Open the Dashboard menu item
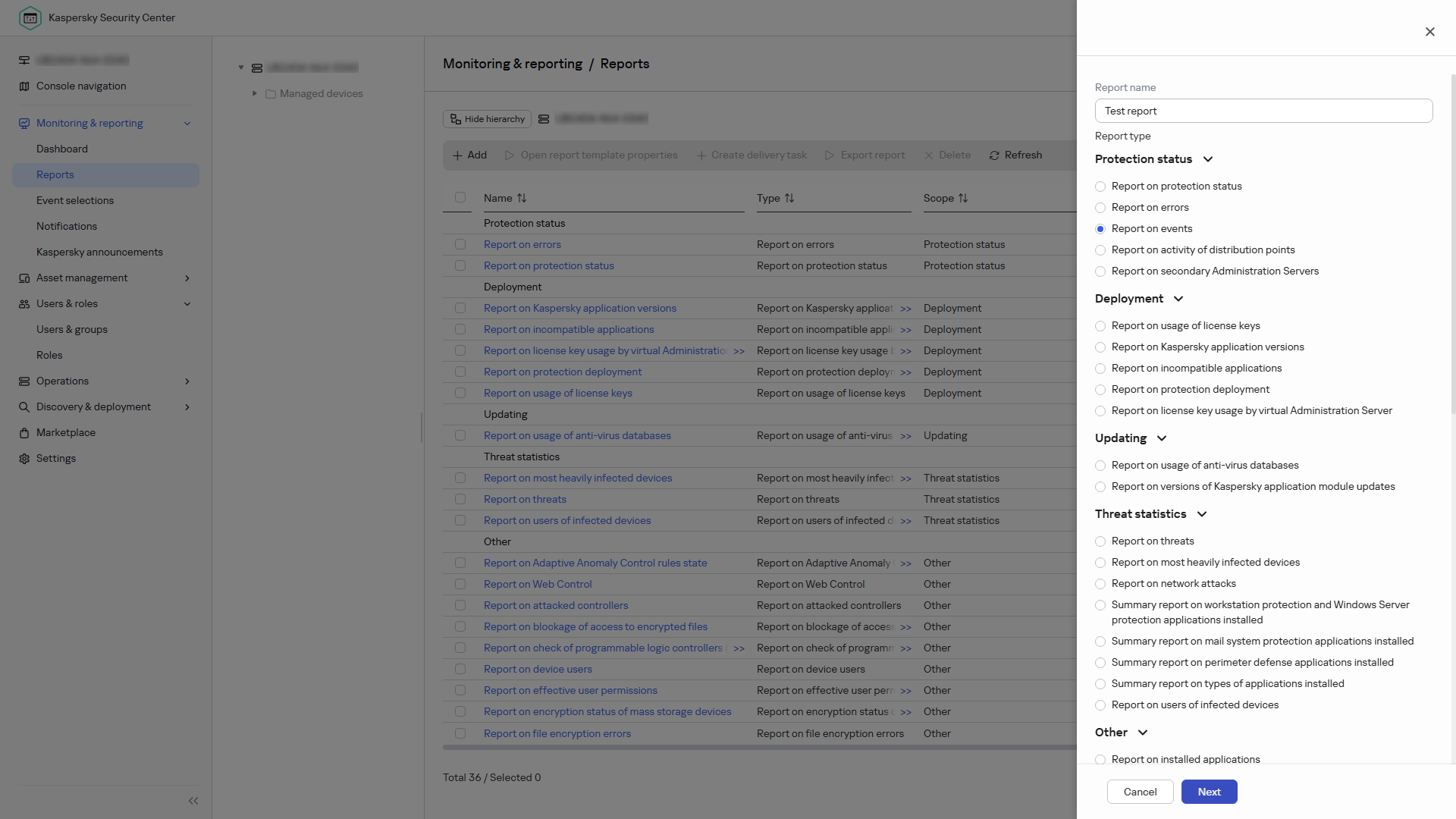 62,149
